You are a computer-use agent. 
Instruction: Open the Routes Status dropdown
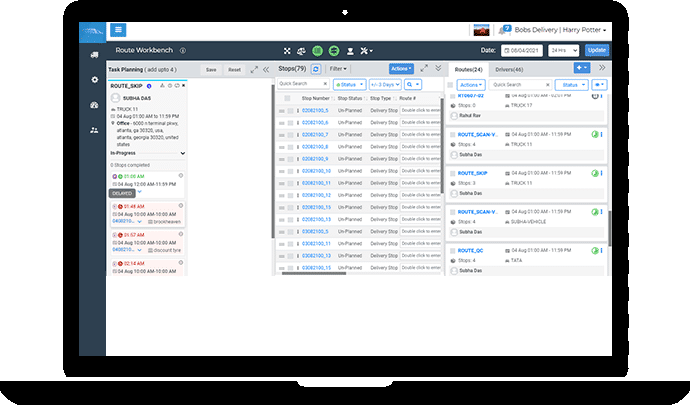[x=572, y=85]
